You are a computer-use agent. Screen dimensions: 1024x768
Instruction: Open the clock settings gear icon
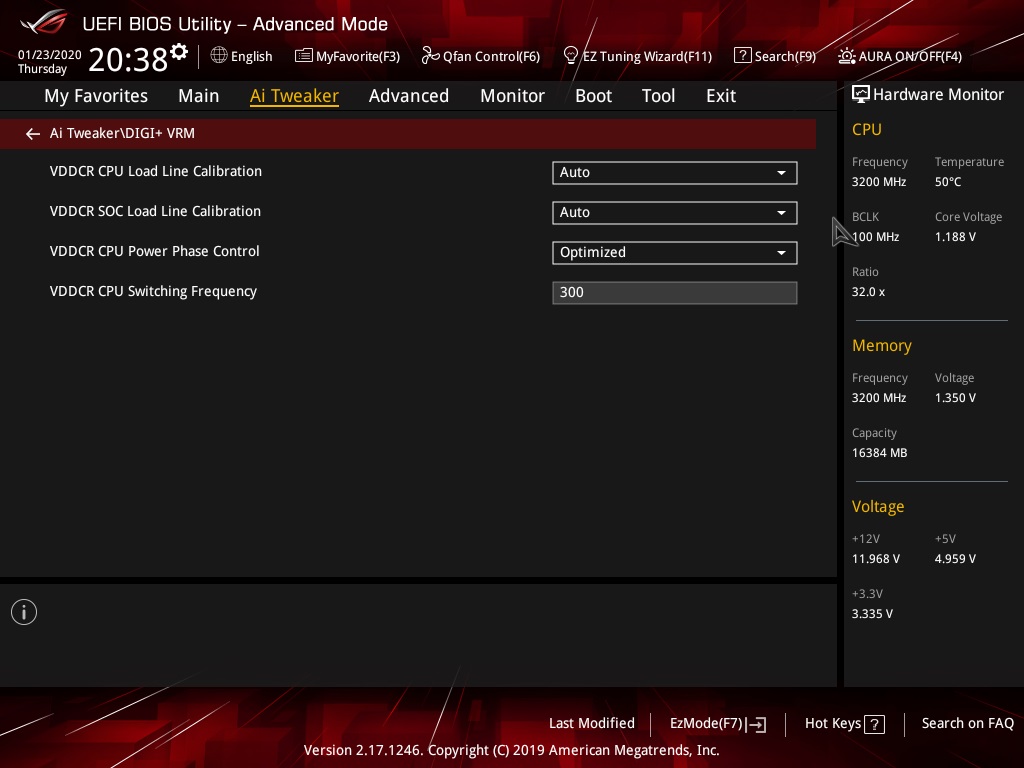pos(179,51)
